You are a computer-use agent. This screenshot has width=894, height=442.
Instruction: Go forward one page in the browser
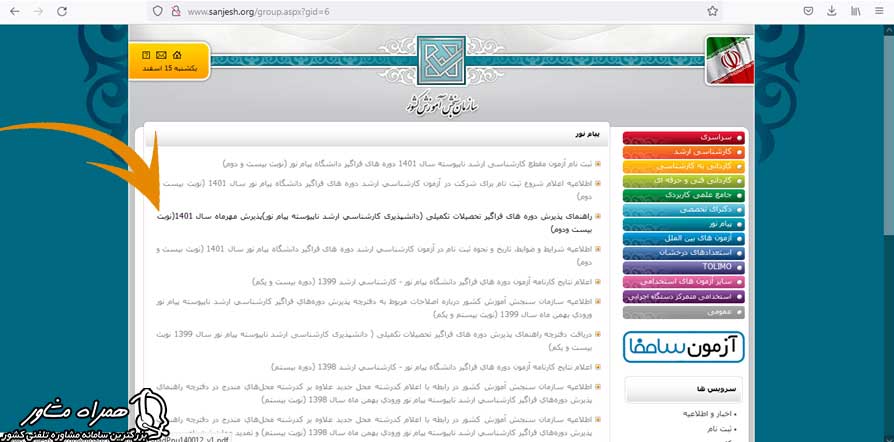pos(38,11)
